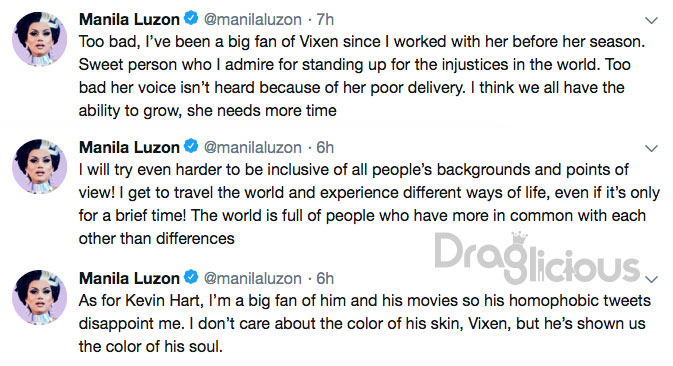The width and height of the screenshot is (673, 366).
Task: Open second tweet's Manila Luzon avatar
Action: pyautogui.click(x=39, y=166)
